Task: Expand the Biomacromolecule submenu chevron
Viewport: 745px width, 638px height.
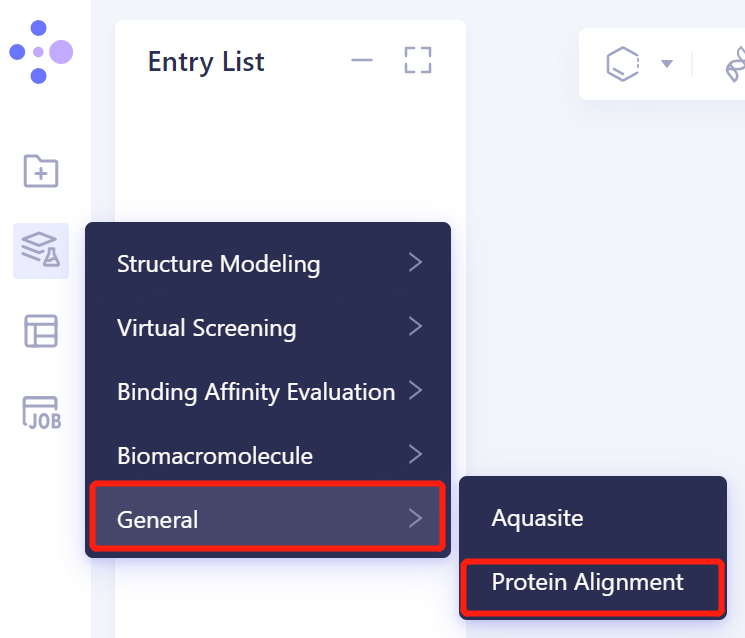Action: click(x=415, y=455)
